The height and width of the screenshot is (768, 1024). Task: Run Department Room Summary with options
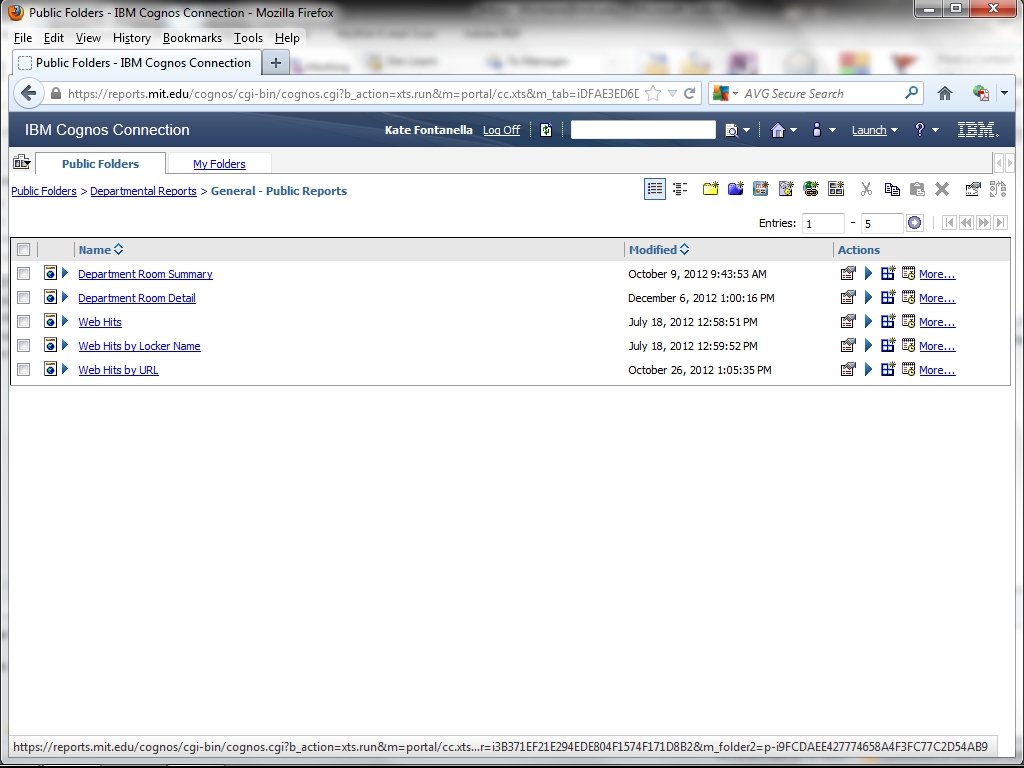tap(868, 274)
